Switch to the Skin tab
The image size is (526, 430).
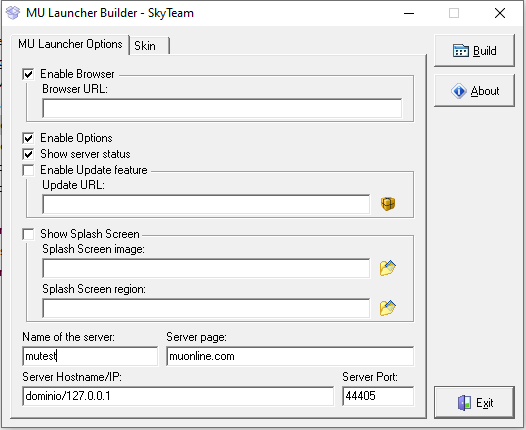click(149, 46)
